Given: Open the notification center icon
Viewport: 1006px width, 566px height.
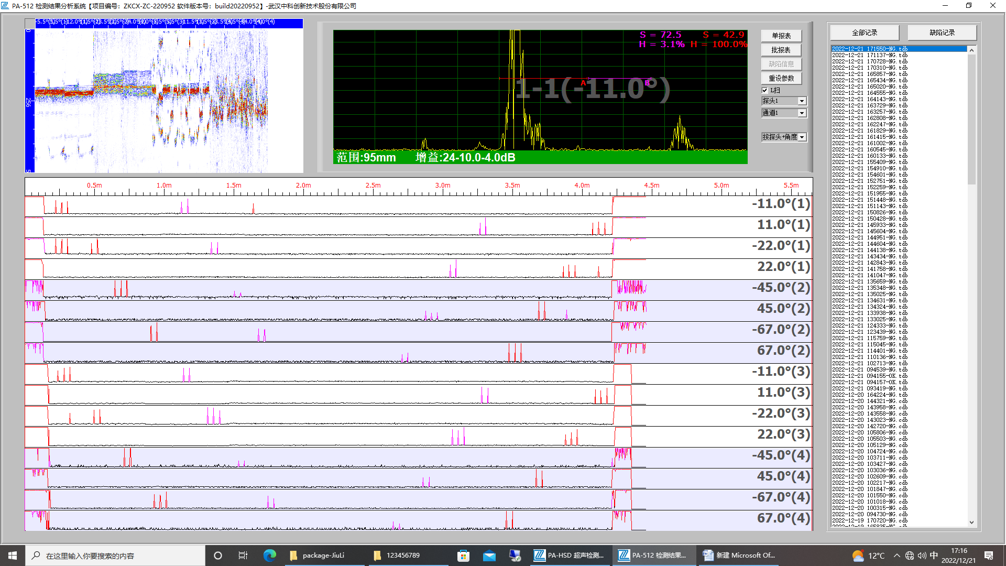Looking at the screenshot, I should coord(989,555).
